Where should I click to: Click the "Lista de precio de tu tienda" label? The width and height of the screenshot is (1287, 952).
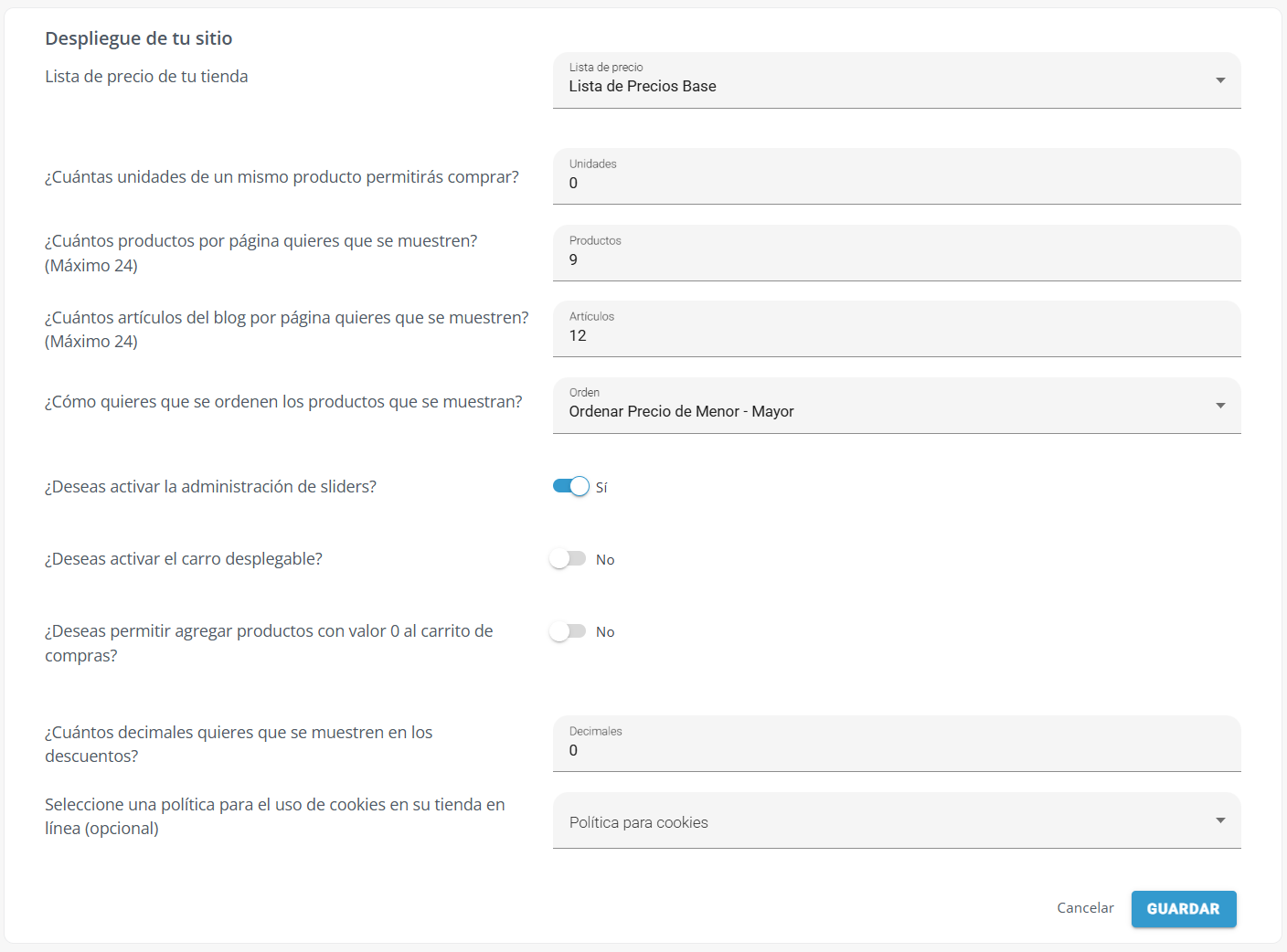(x=146, y=77)
